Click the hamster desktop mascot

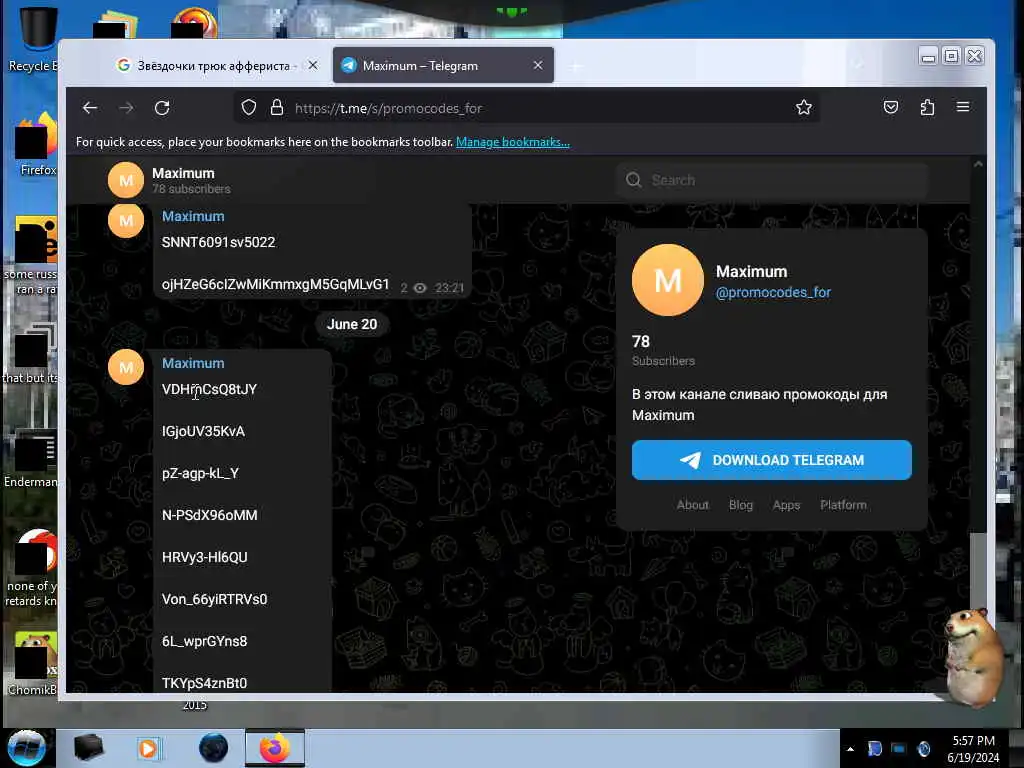(x=973, y=656)
